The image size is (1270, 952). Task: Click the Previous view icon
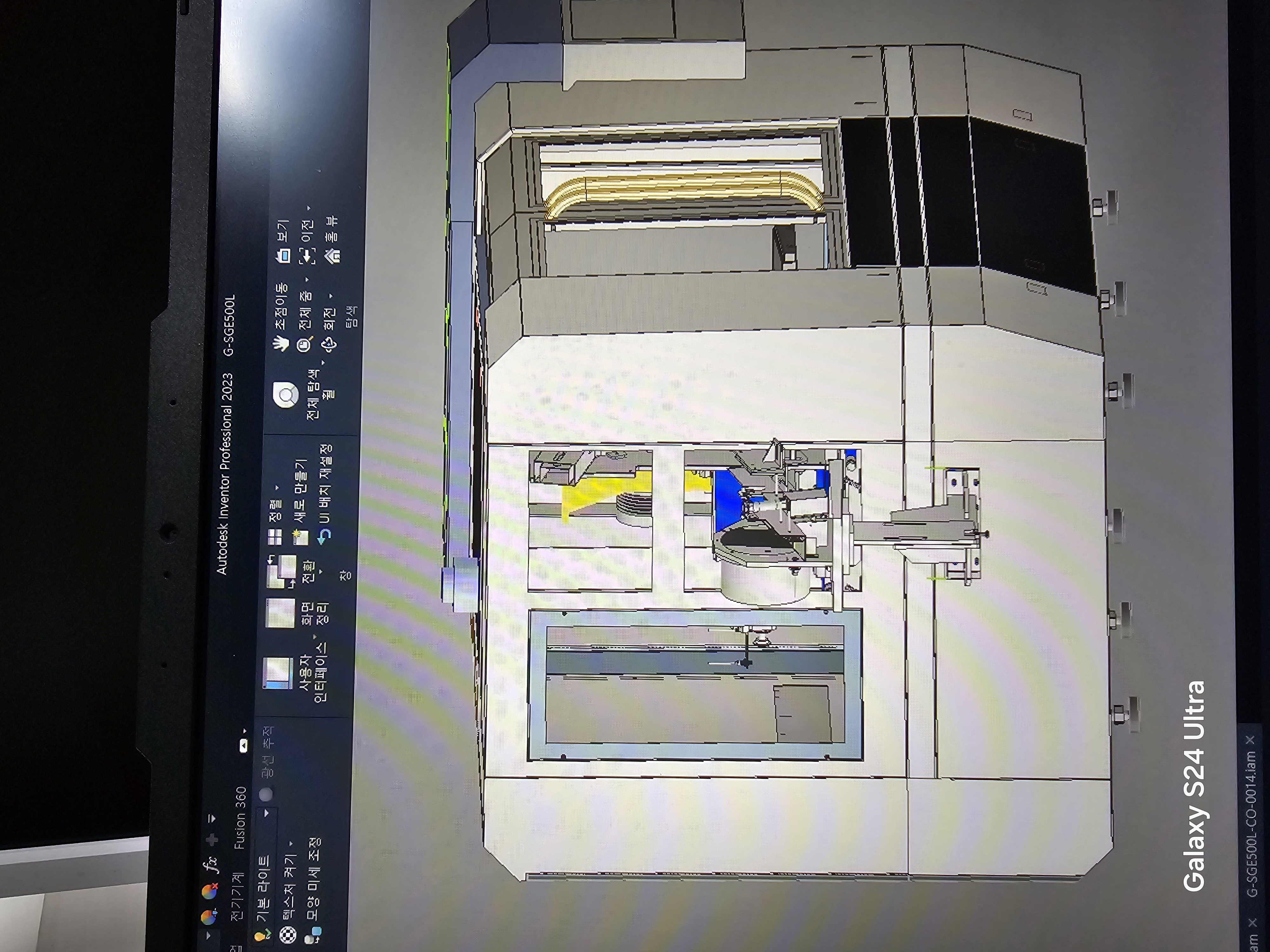pos(307,255)
